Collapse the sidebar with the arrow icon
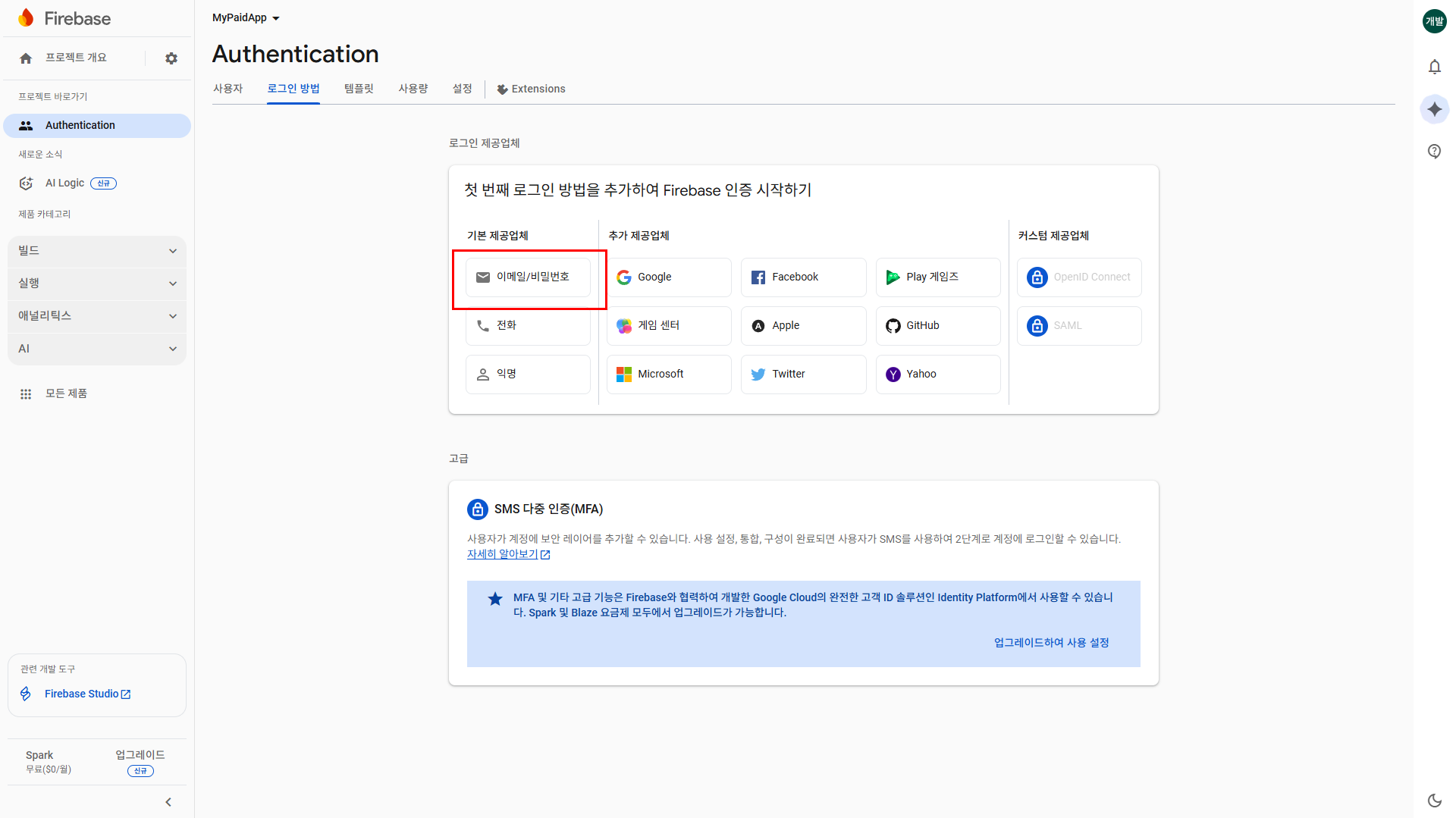 [x=168, y=802]
